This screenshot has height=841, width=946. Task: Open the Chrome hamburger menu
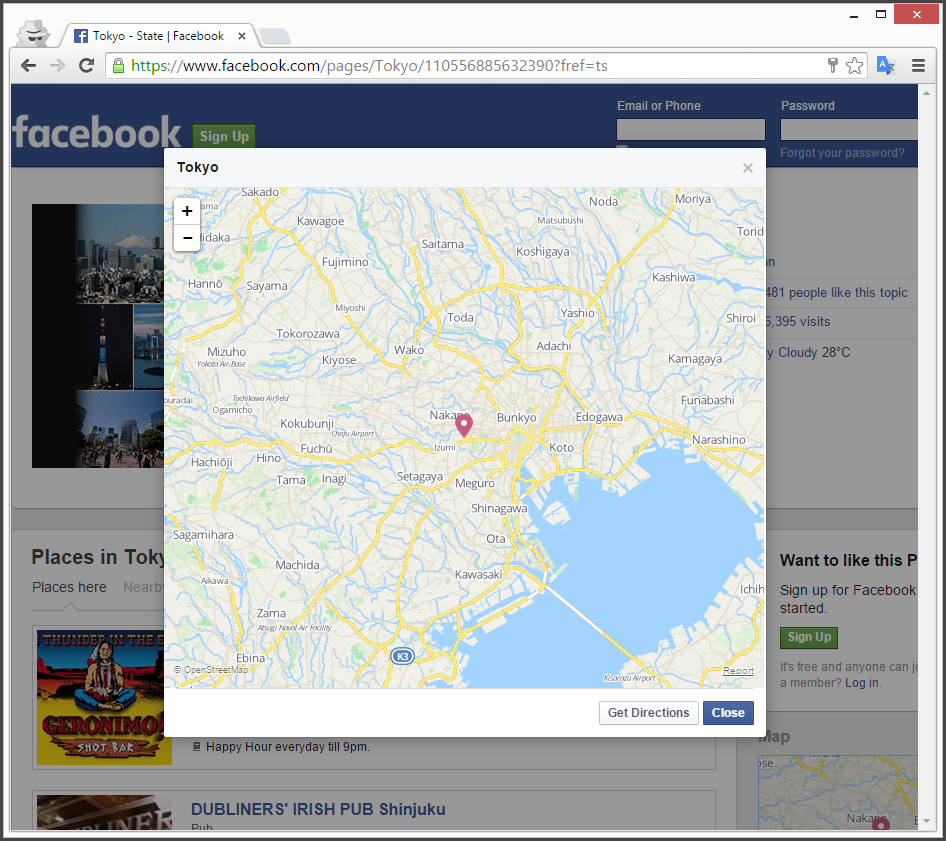click(x=918, y=65)
